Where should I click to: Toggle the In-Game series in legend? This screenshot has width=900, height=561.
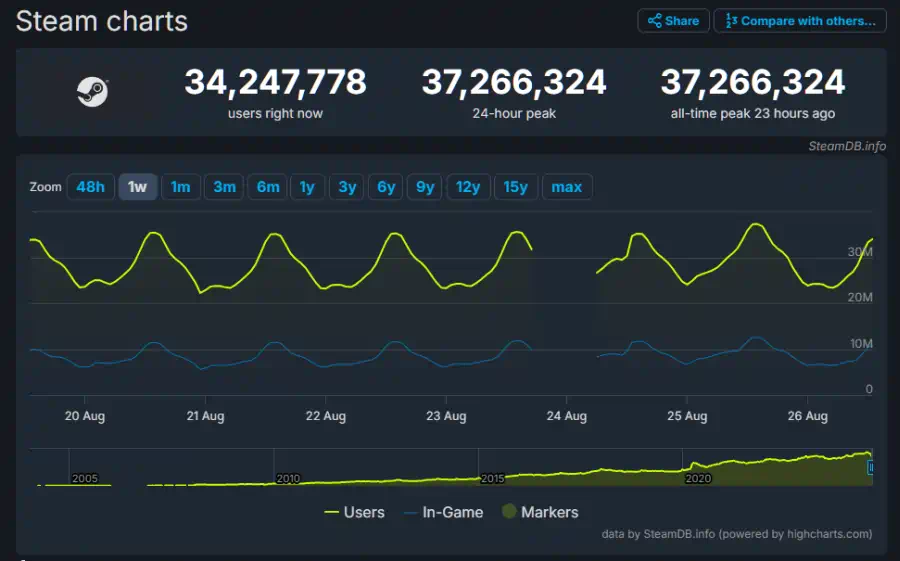[444, 512]
